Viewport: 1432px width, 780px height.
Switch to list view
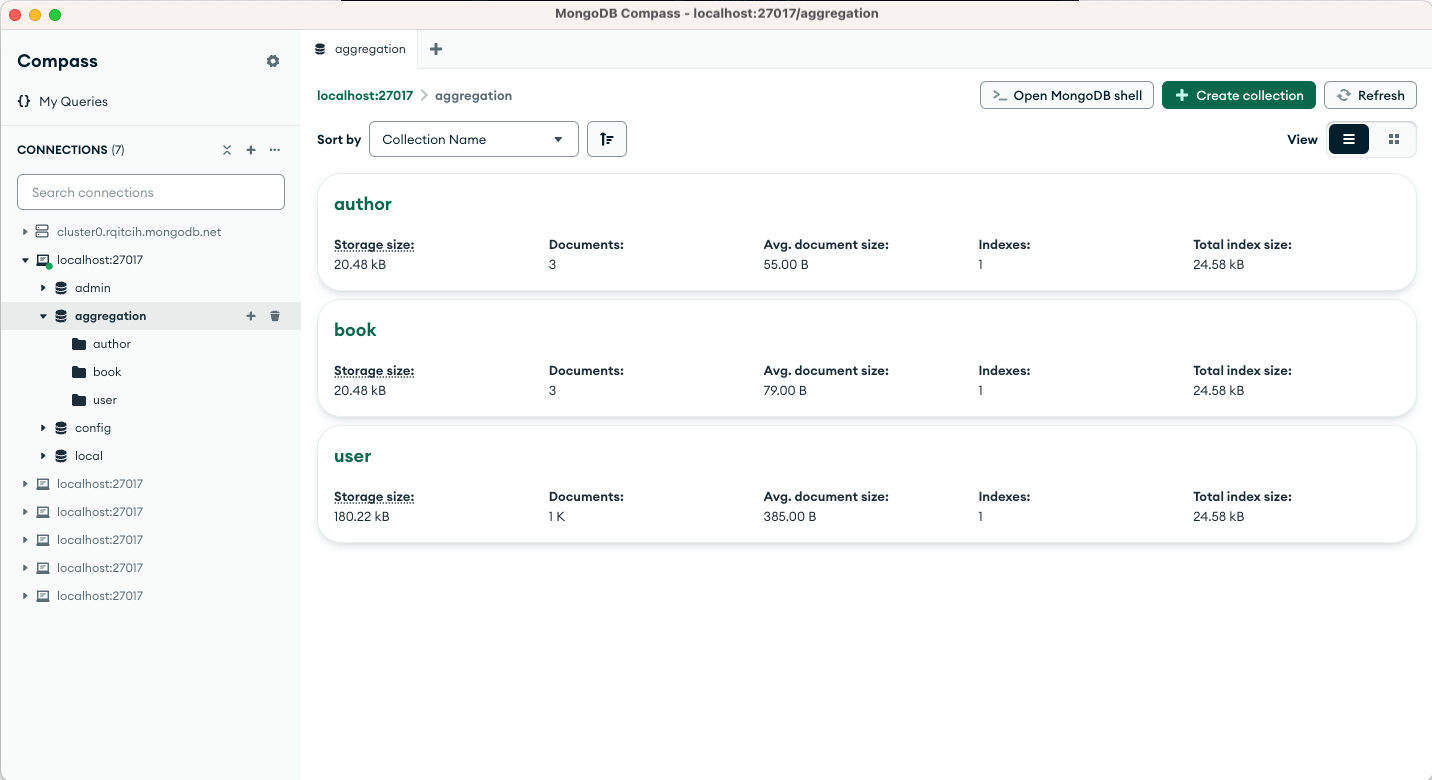pos(1349,139)
